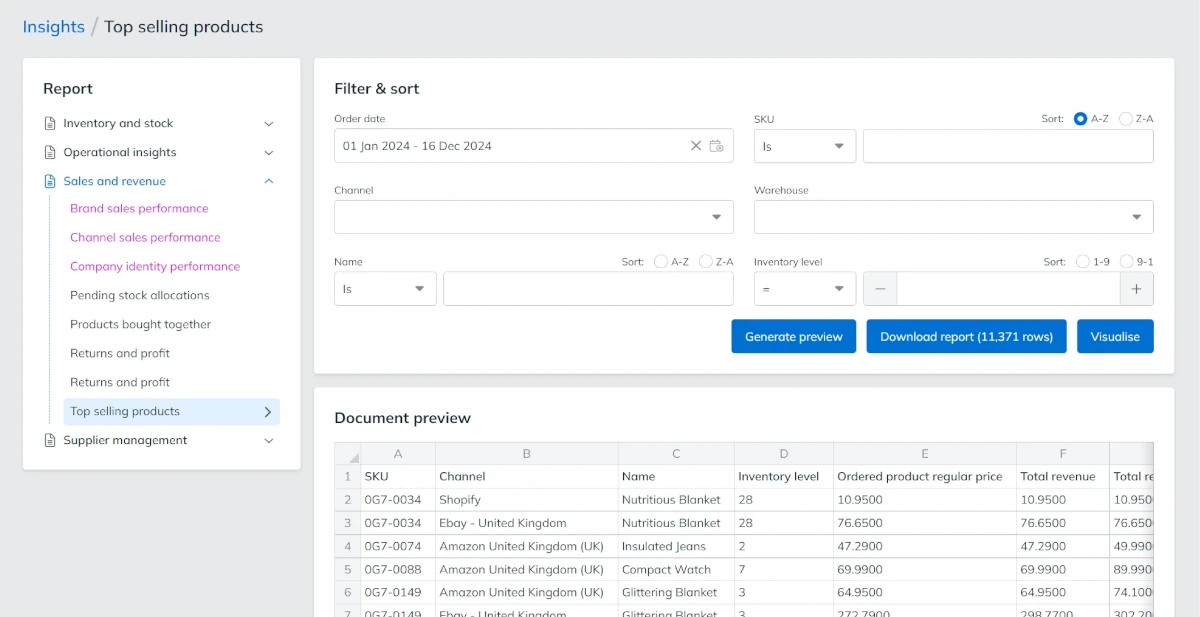The width and height of the screenshot is (1200, 617).
Task: Click Generate preview button
Action: coord(794,337)
